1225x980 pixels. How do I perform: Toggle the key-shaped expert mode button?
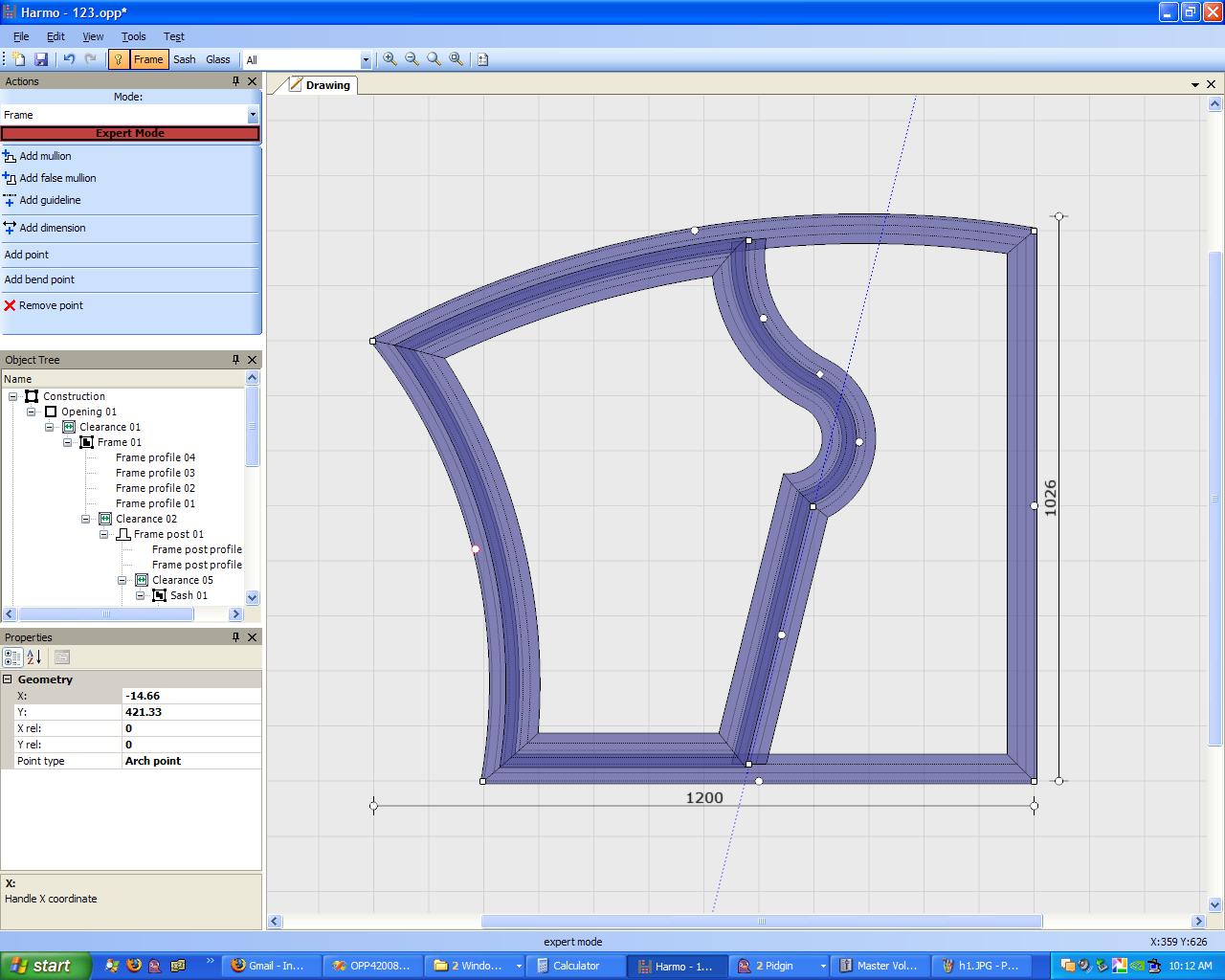pyautogui.click(x=118, y=59)
